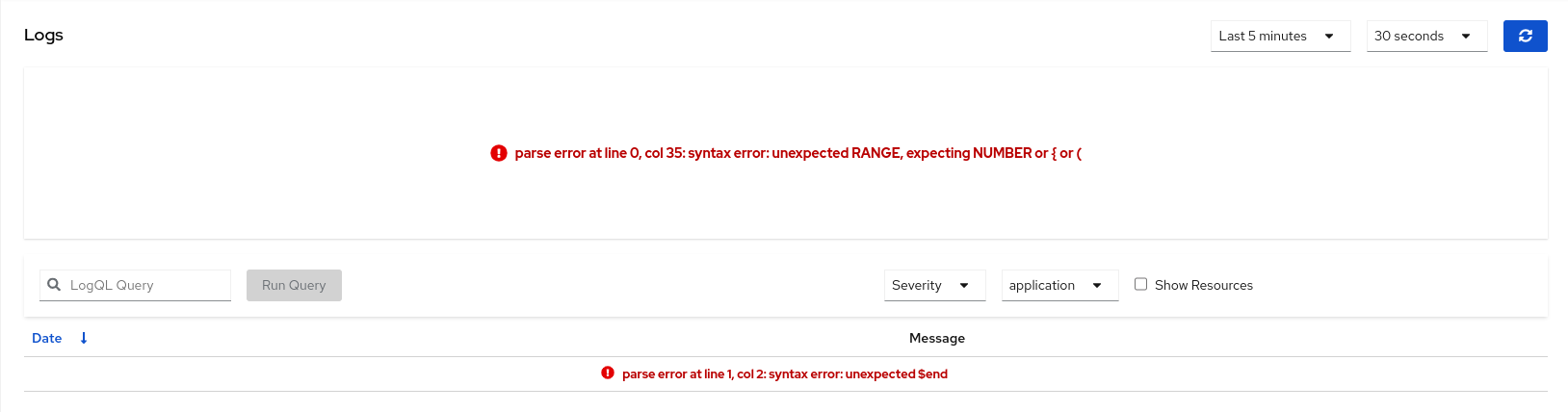Sort logs by the Date column header

pyautogui.click(x=47, y=338)
